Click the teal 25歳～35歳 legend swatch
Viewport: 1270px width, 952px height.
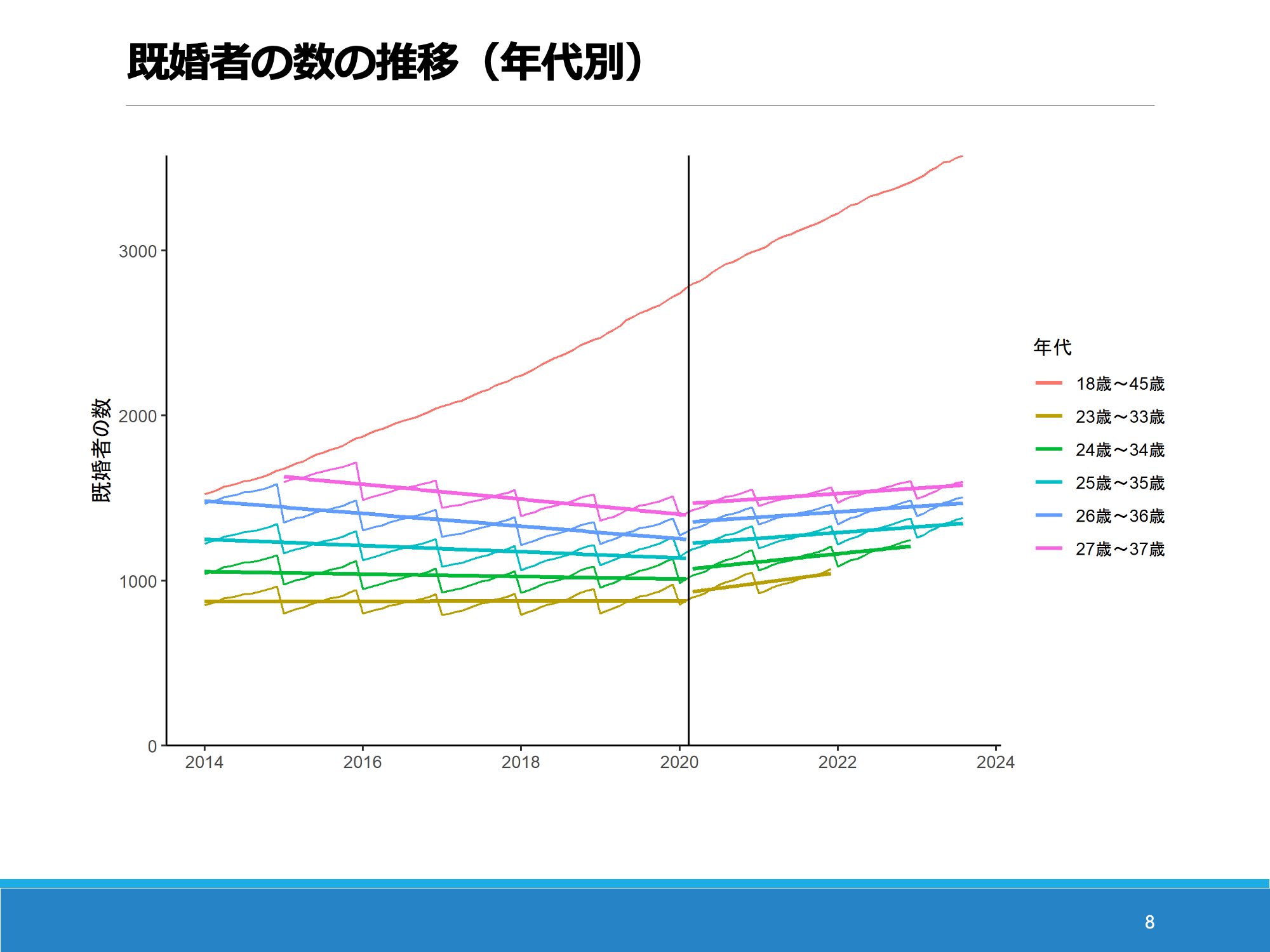tap(1049, 482)
